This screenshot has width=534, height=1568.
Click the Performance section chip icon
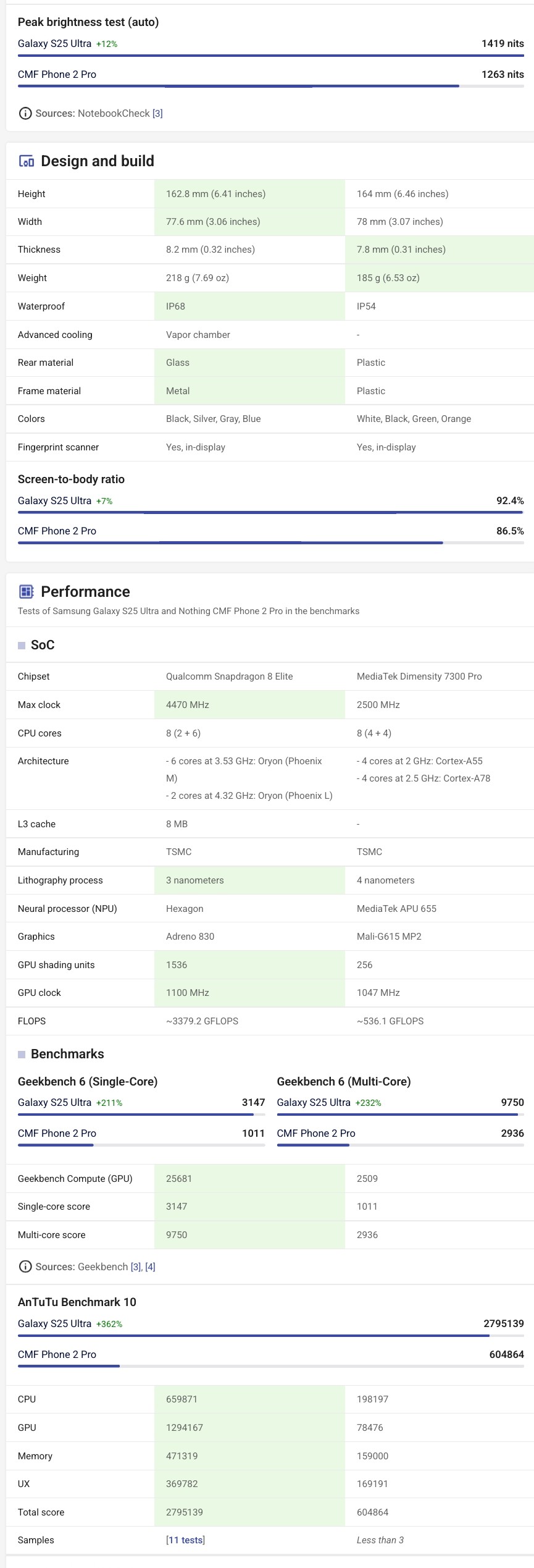(x=27, y=592)
